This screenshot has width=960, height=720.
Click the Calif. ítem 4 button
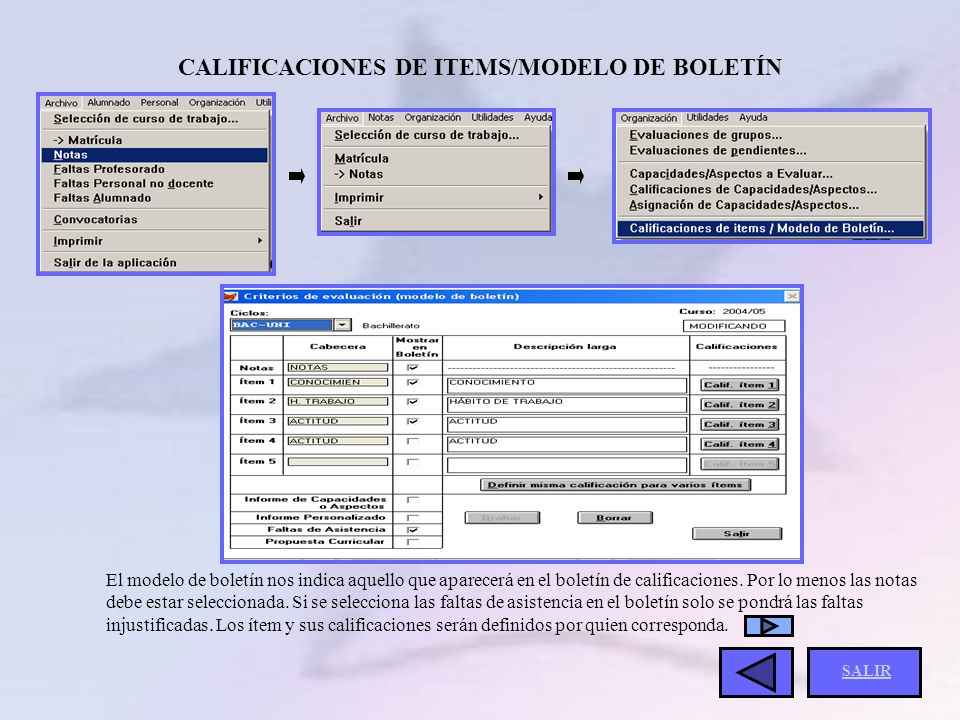[x=740, y=444]
